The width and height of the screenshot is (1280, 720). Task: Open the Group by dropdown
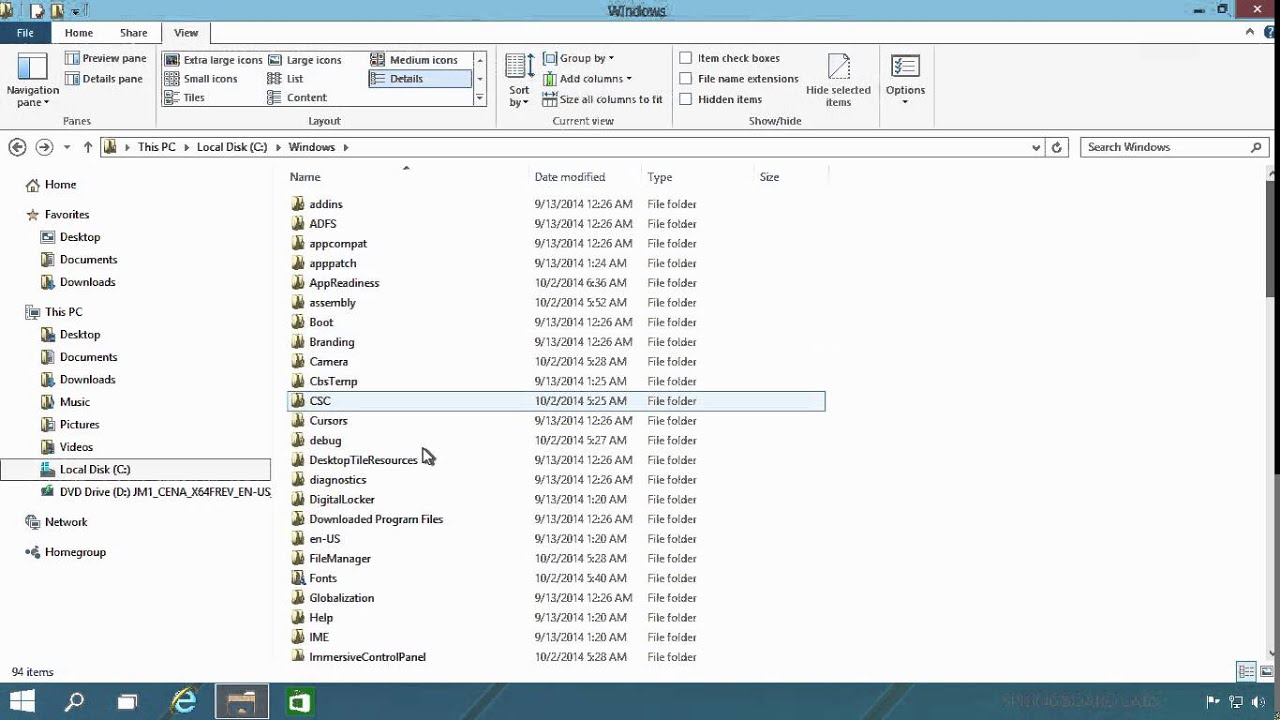click(x=579, y=58)
